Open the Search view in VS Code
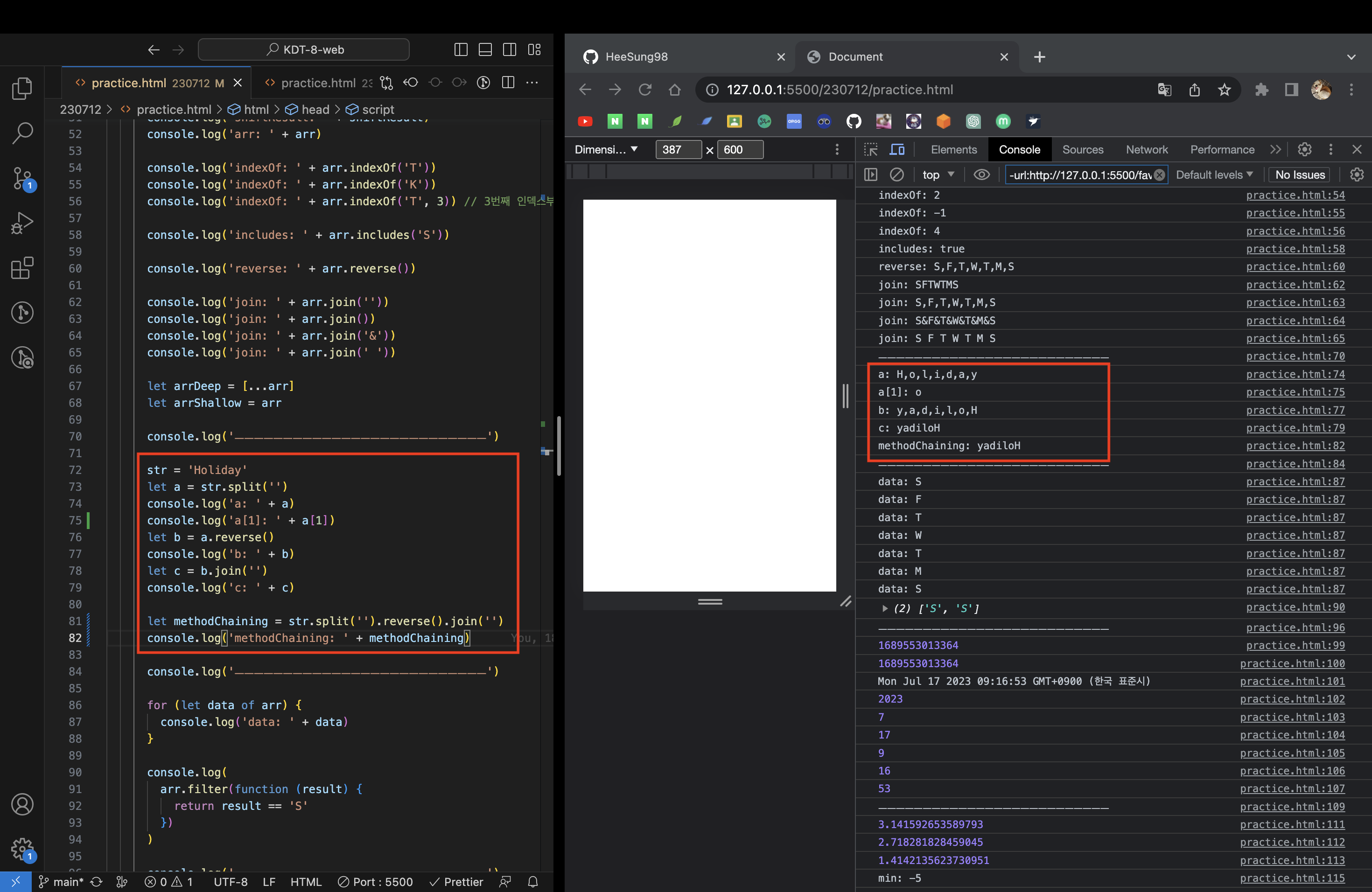This screenshot has height=892, width=1372. pyautogui.click(x=22, y=133)
